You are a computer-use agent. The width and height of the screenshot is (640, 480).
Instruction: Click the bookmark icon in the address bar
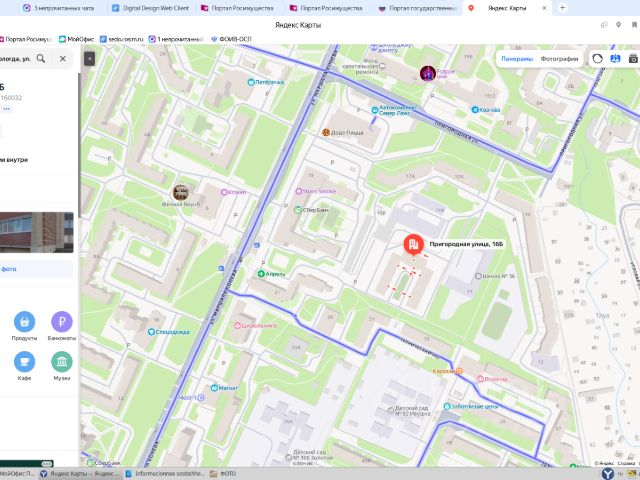tap(634, 25)
